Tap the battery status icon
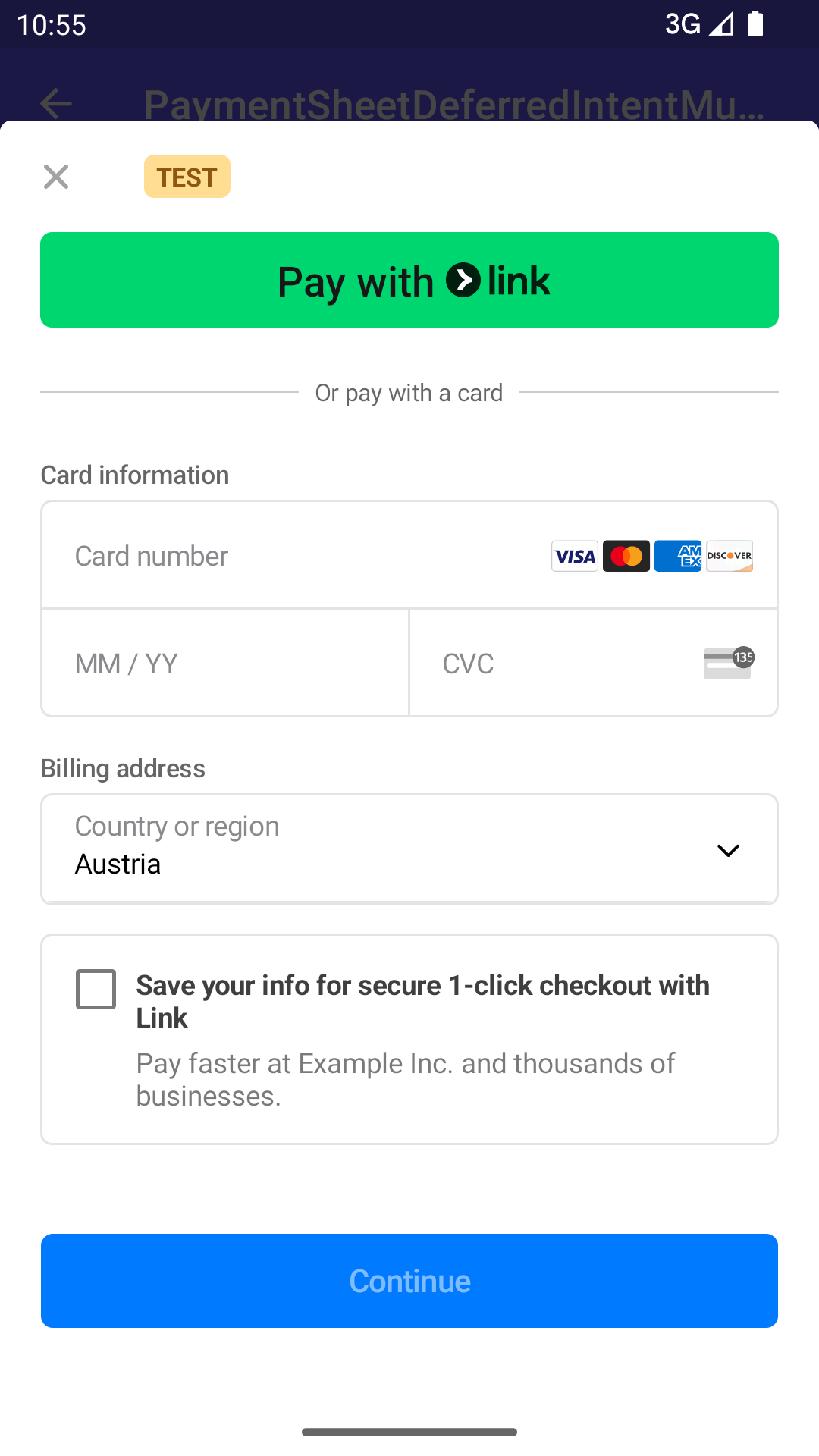Image resolution: width=819 pixels, height=1456 pixels. (755, 24)
